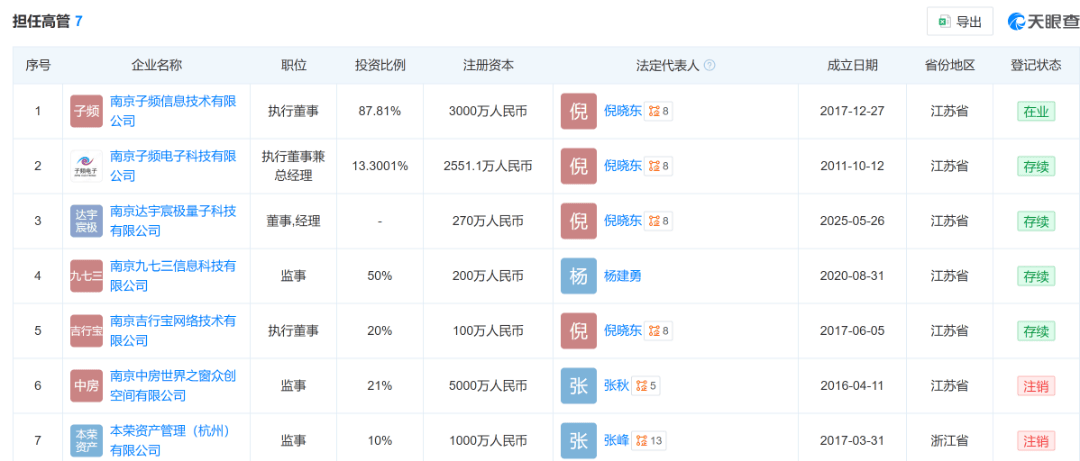Click the relation badge 8 in the 100万人民币 row
This screenshot has width=1080, height=461.
658,331
